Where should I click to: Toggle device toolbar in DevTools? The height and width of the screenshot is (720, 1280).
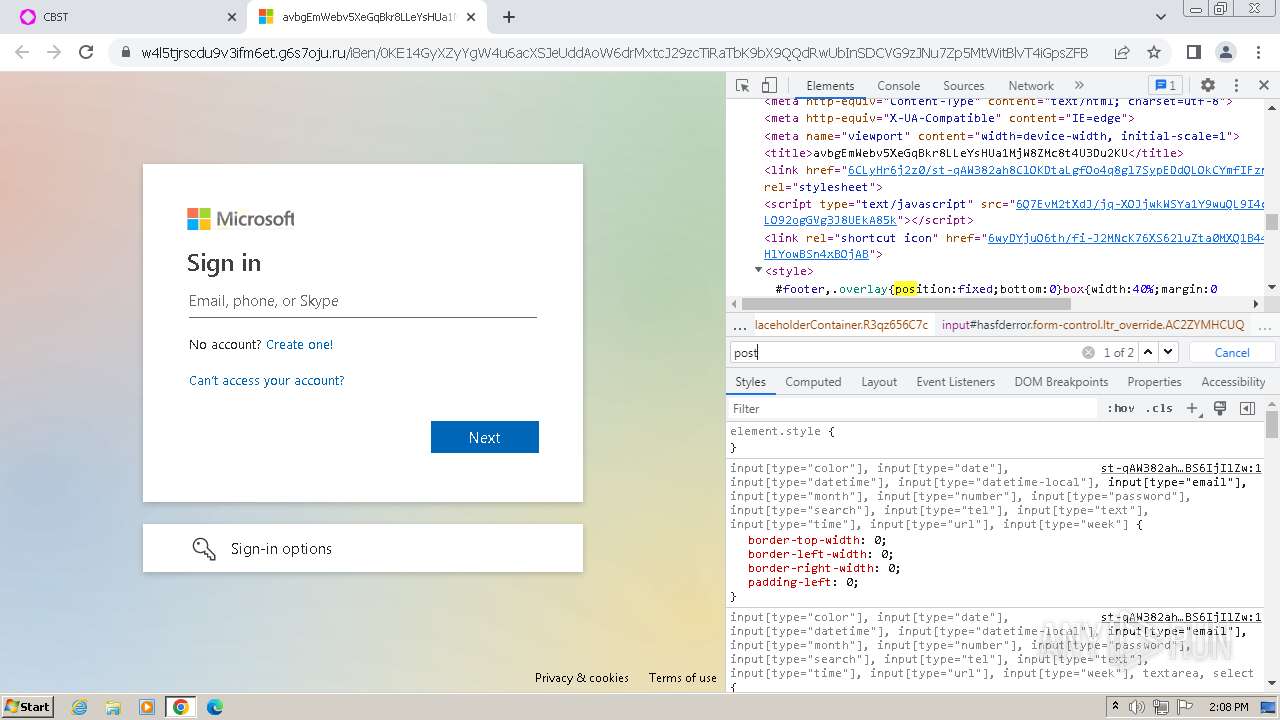(769, 86)
